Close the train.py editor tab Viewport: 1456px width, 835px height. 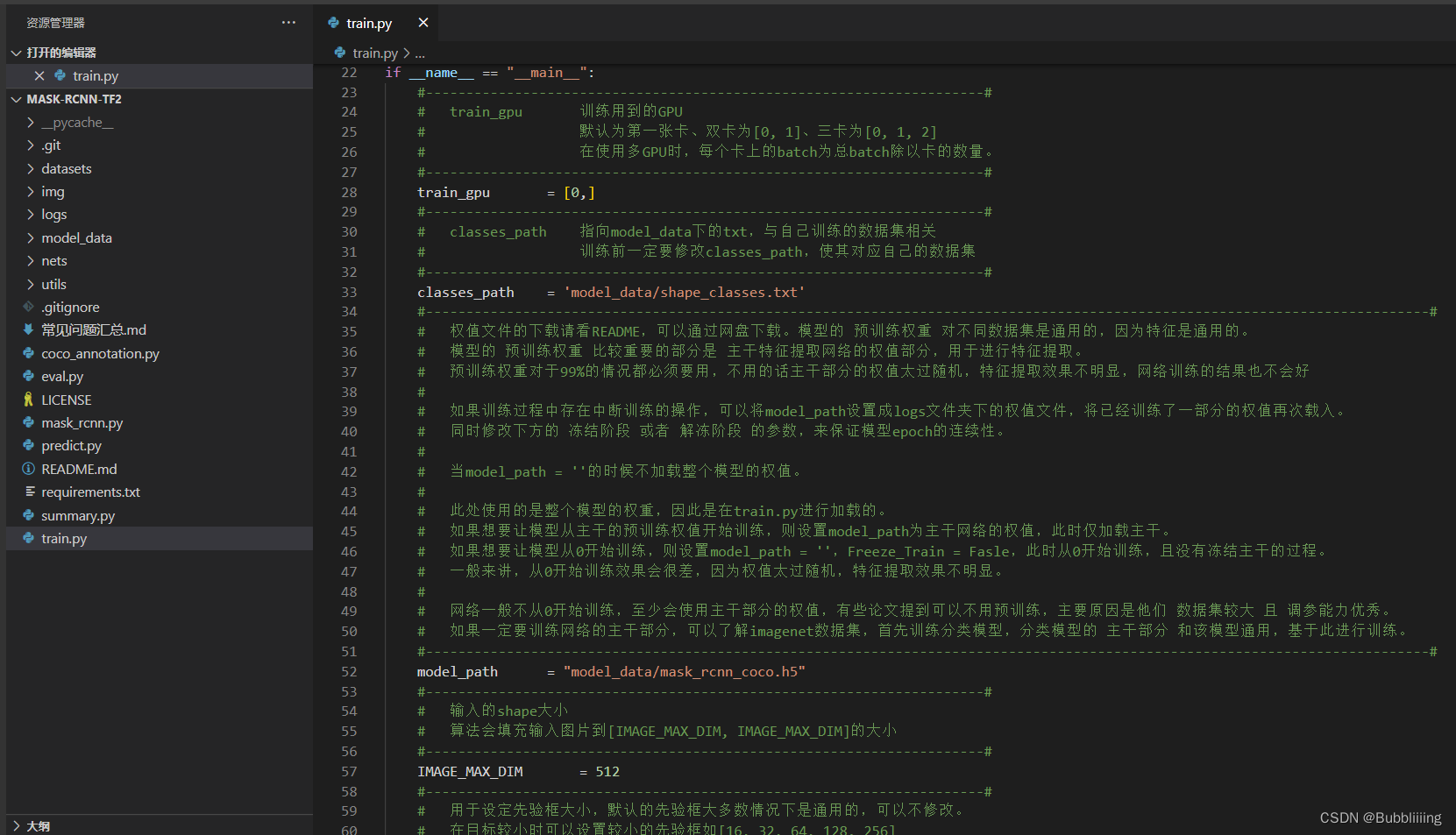click(423, 23)
